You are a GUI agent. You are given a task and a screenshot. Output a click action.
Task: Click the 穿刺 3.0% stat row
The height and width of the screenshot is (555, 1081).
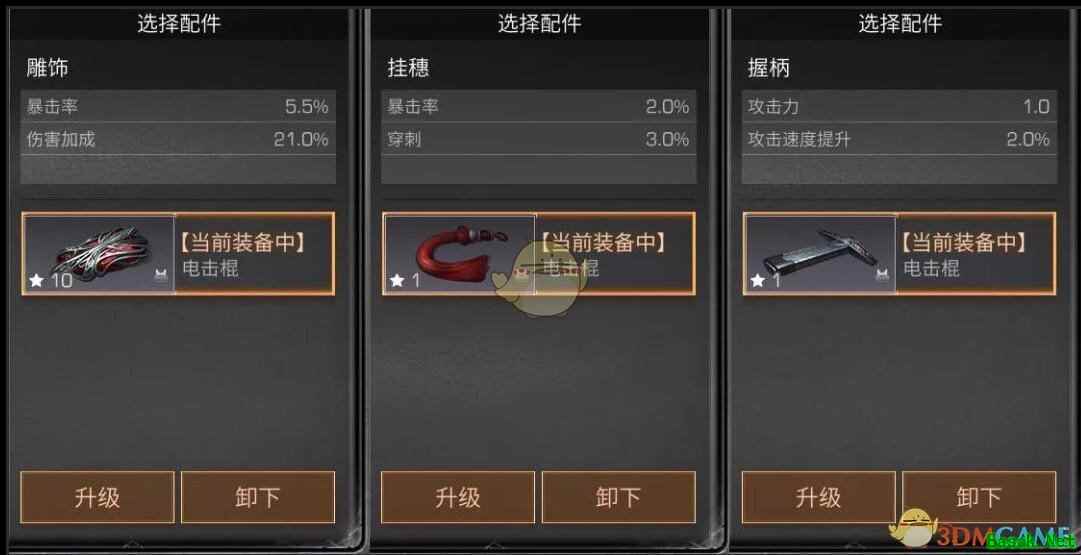(538, 139)
